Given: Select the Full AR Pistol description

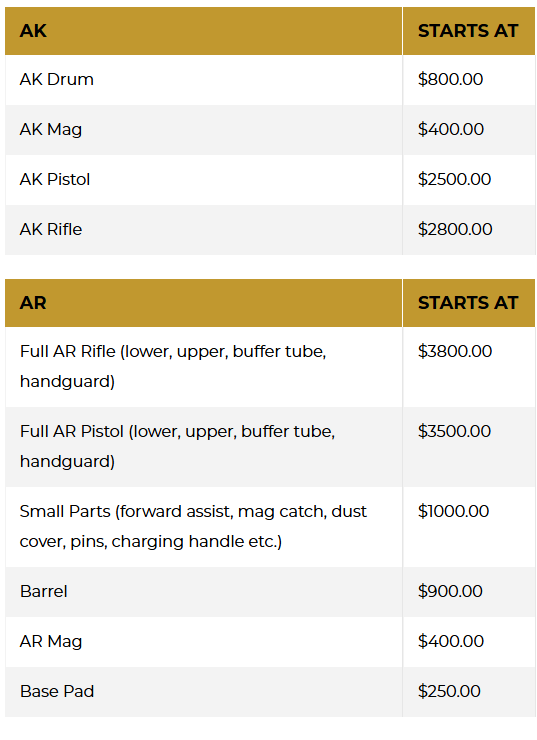Looking at the screenshot, I should 177,446.
